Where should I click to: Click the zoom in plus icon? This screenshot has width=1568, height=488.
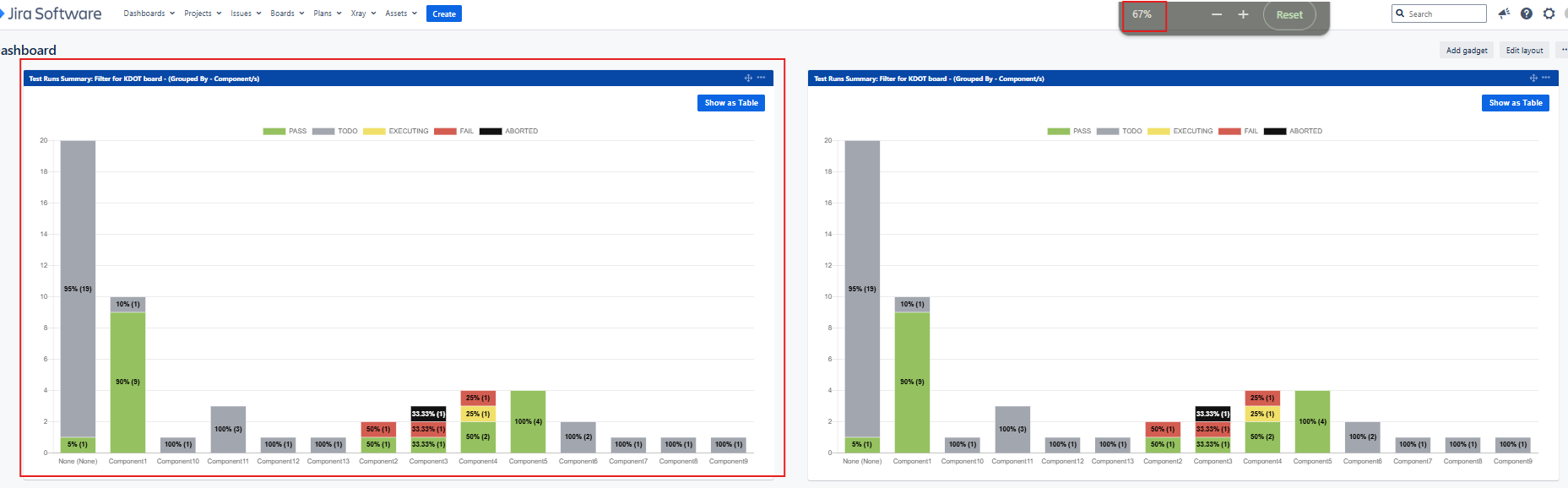[1243, 15]
